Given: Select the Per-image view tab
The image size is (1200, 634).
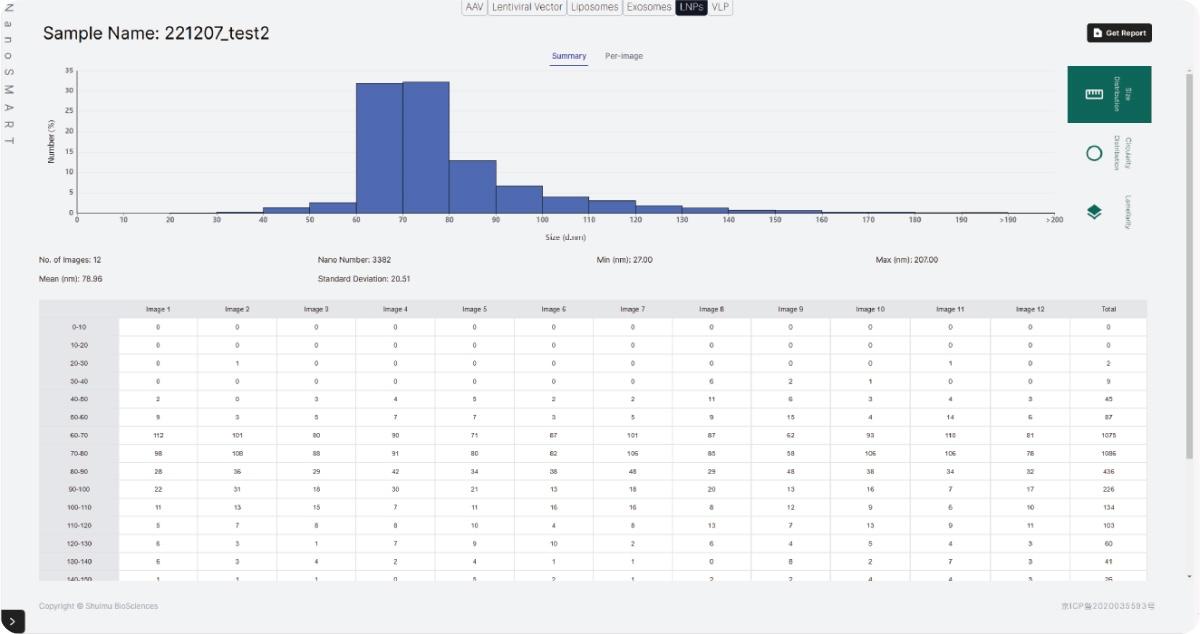Looking at the screenshot, I should pos(624,56).
